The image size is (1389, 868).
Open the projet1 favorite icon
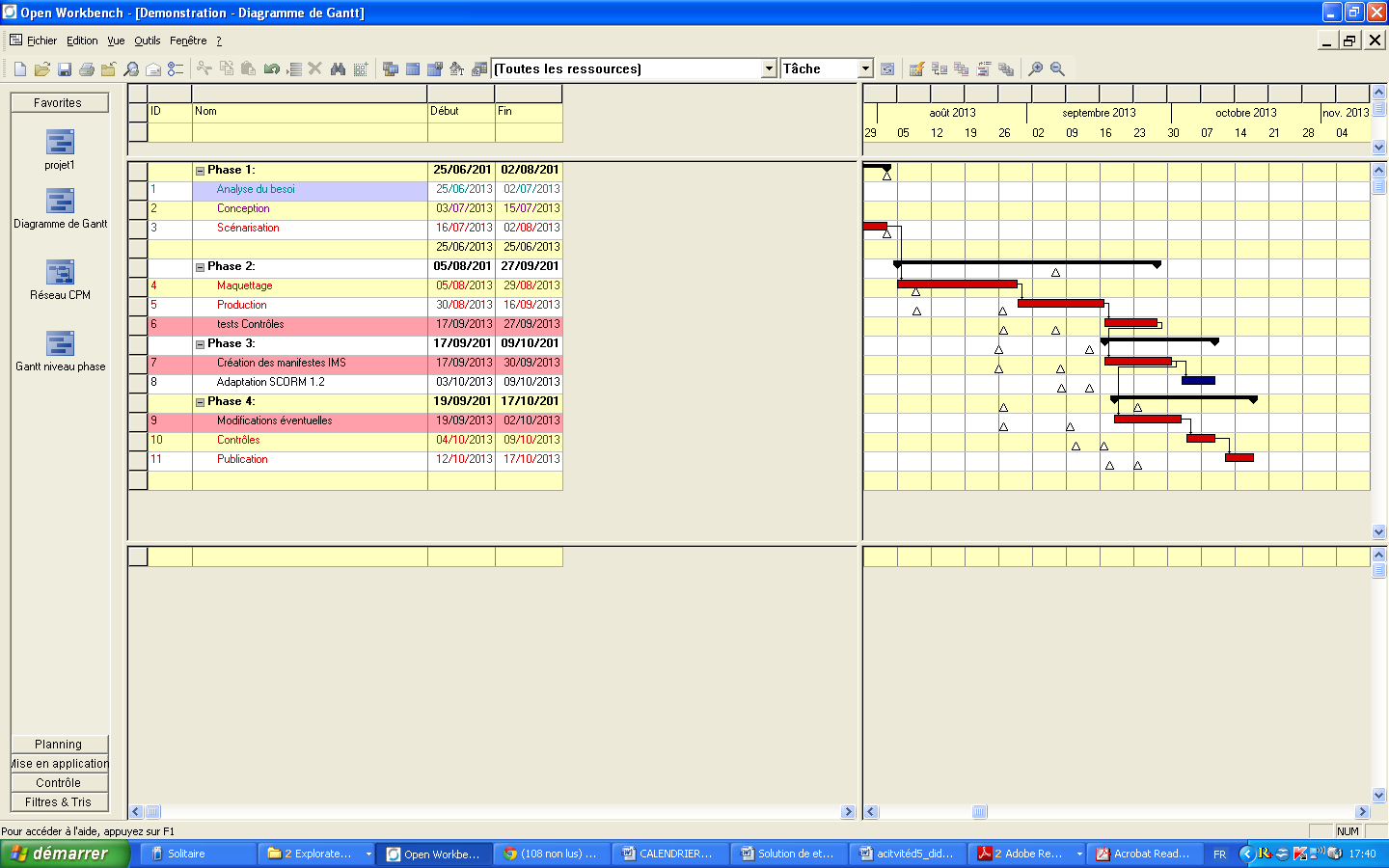(60, 144)
